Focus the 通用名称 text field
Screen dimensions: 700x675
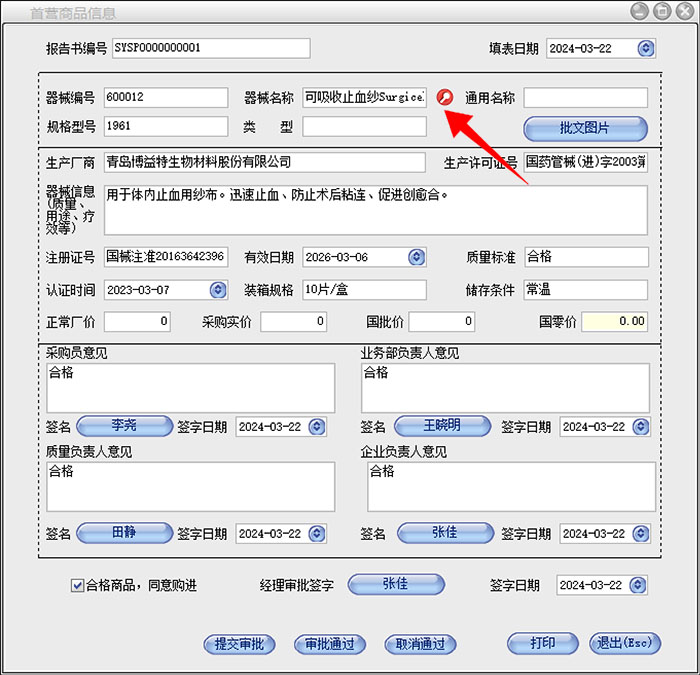pos(585,98)
